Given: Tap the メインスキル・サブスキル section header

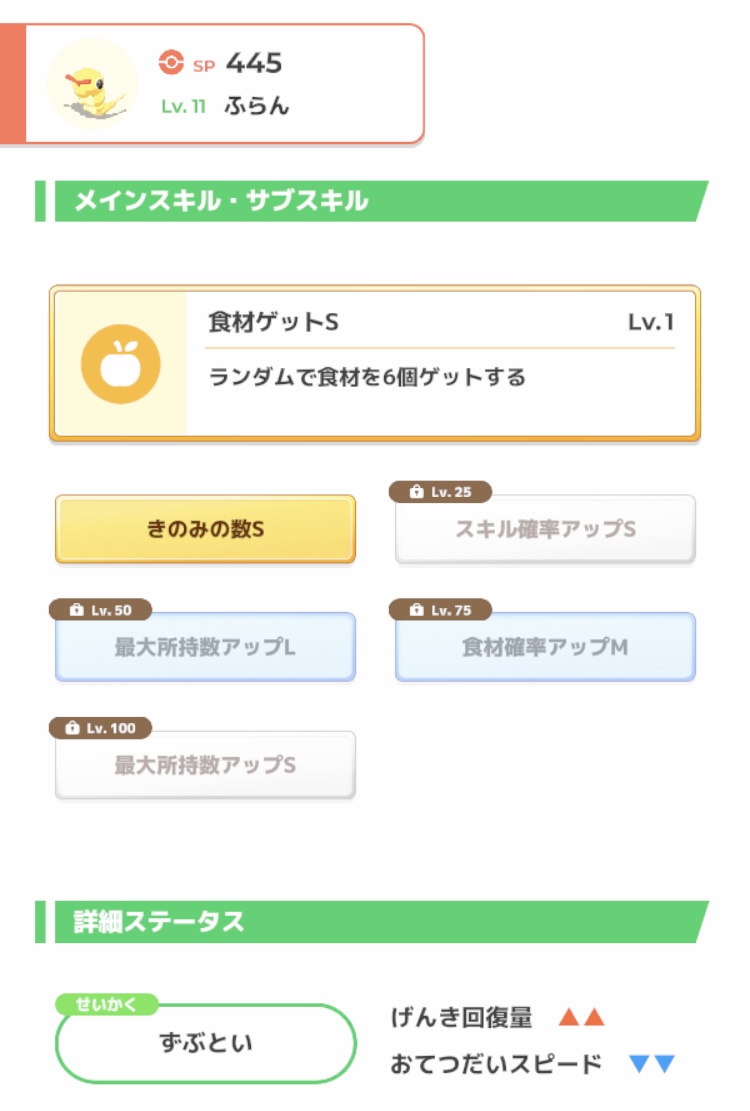Looking at the screenshot, I should tap(222, 201).
